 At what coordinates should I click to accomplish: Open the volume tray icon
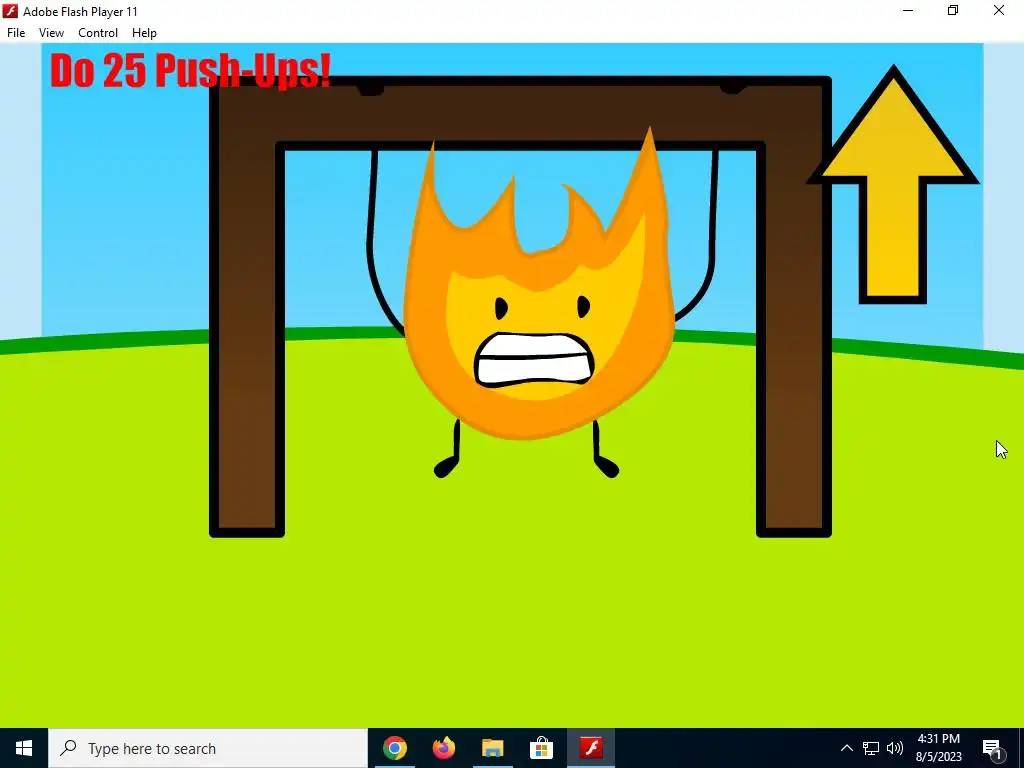(x=895, y=748)
